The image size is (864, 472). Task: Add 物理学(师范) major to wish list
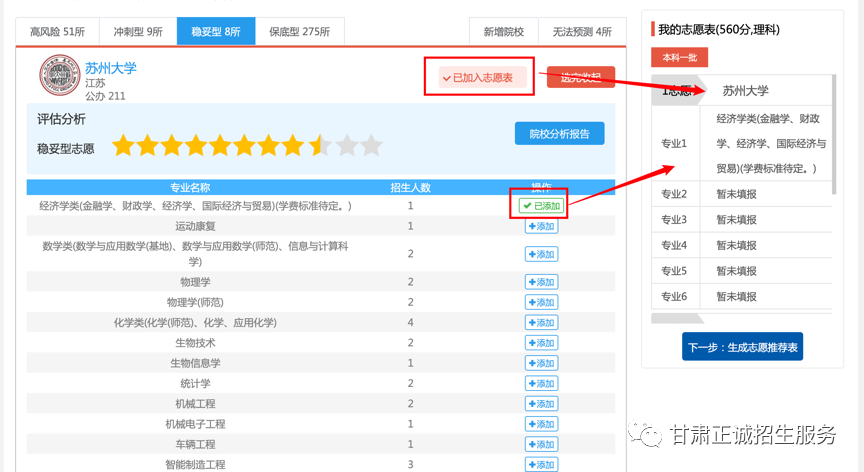click(x=541, y=303)
